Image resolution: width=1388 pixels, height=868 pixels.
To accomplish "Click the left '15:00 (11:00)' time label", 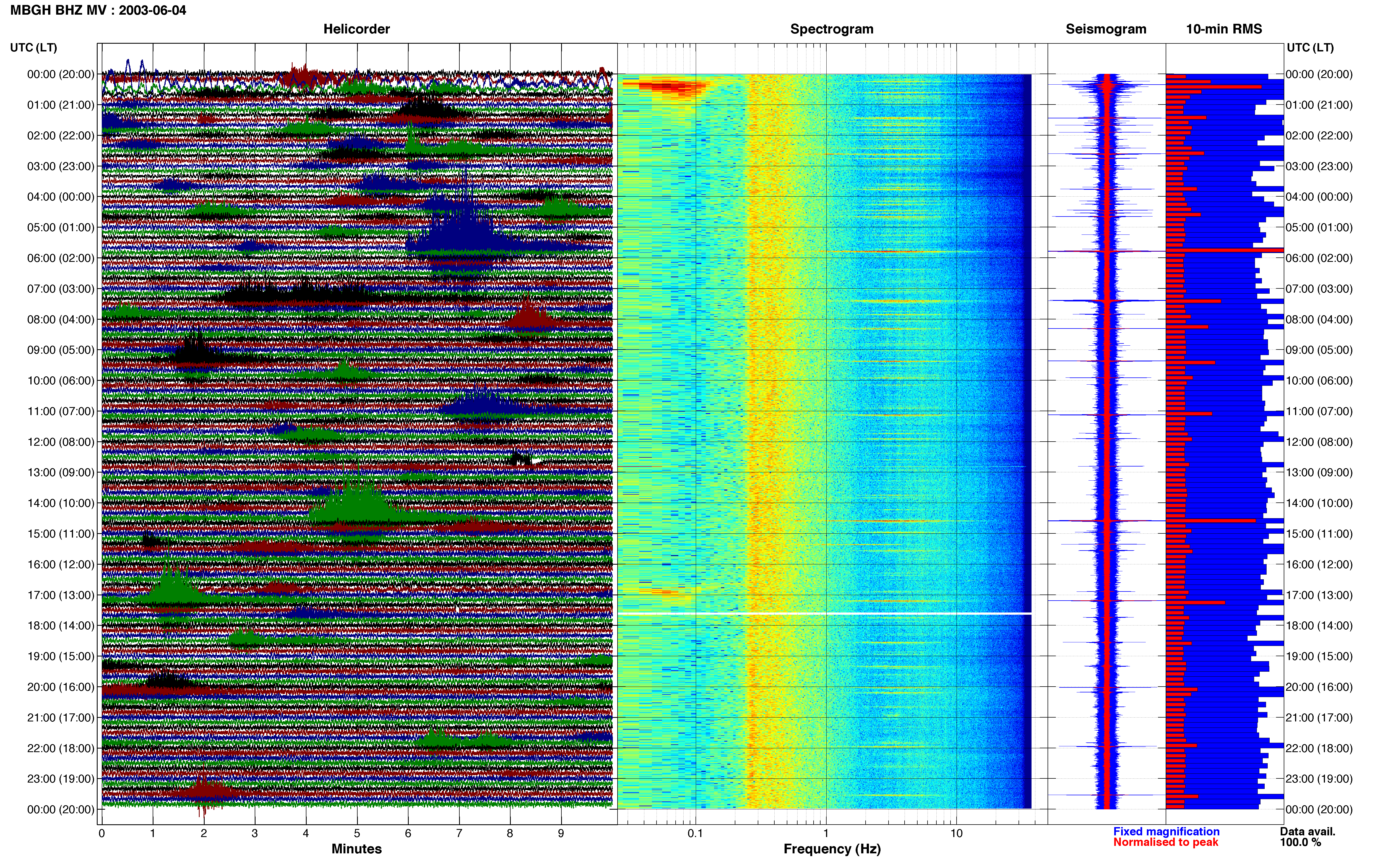I will [x=60, y=534].
